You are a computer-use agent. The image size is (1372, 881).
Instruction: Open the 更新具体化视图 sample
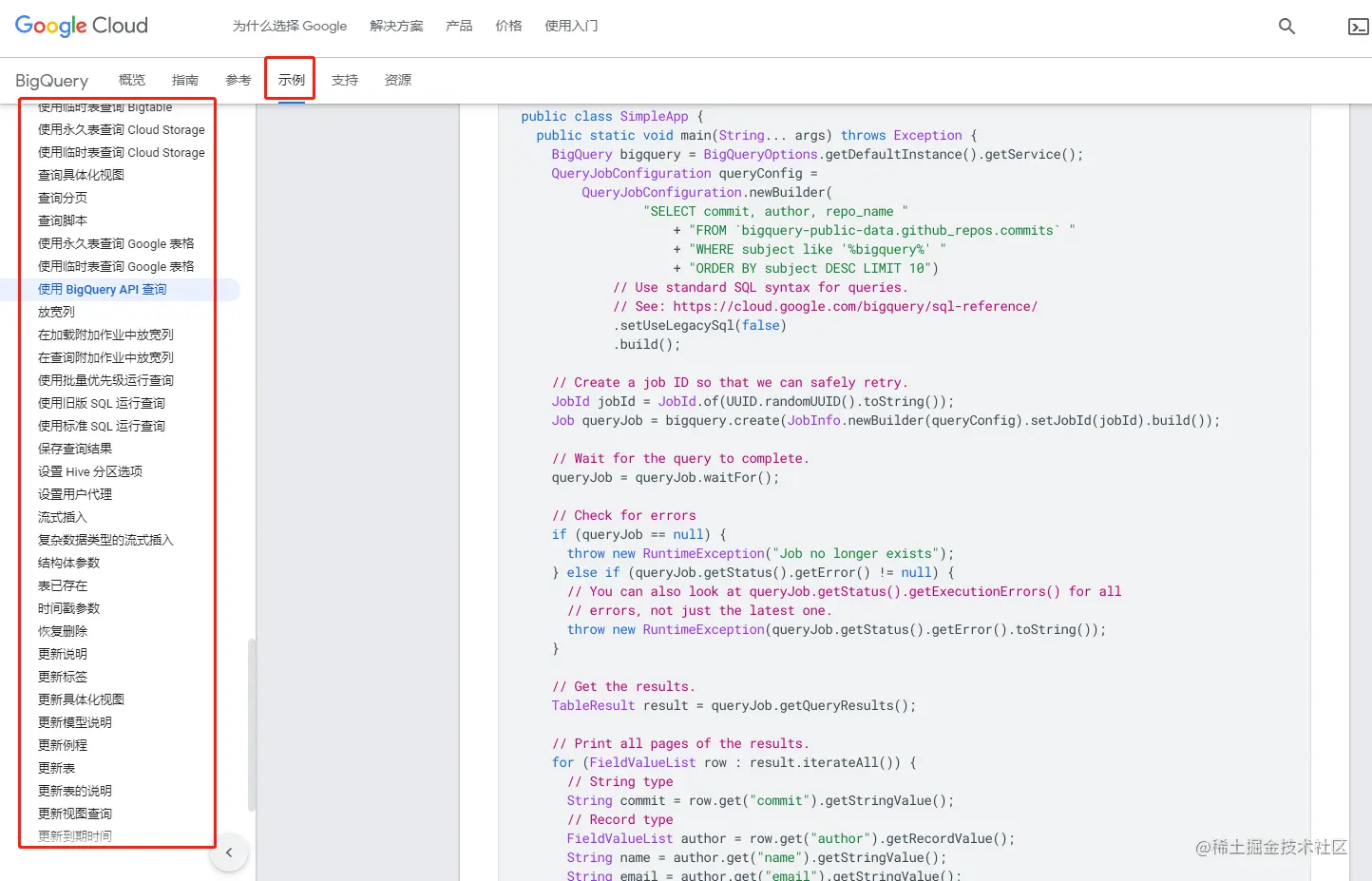click(81, 699)
